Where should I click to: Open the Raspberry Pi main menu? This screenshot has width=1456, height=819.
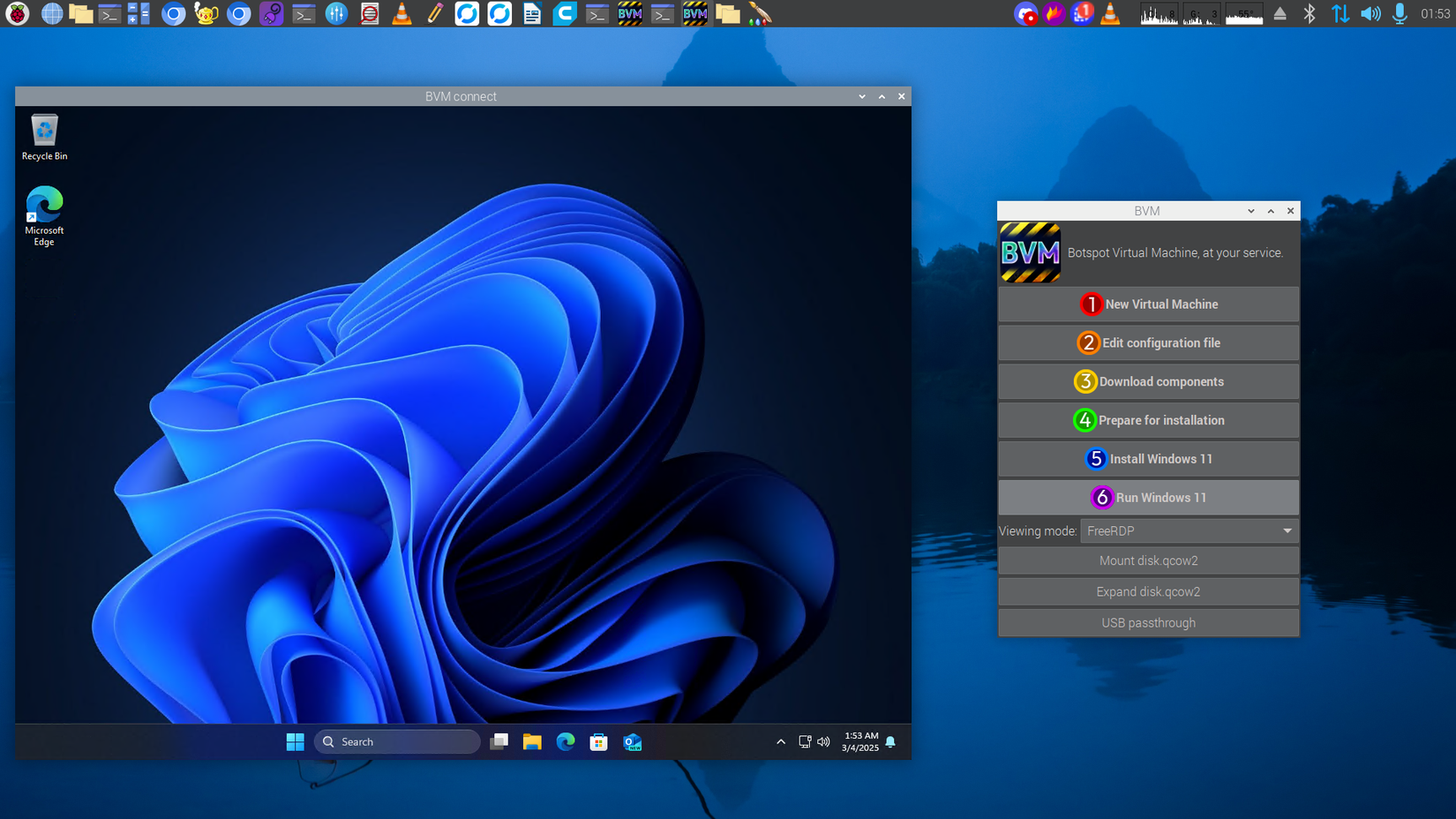(18, 14)
